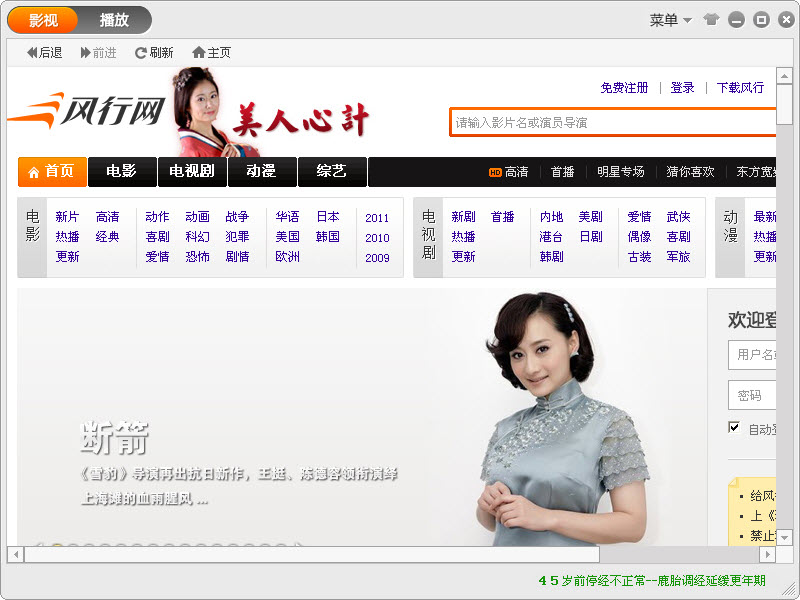
Task: Click 古装 TV drama genre link
Action: pos(639,257)
